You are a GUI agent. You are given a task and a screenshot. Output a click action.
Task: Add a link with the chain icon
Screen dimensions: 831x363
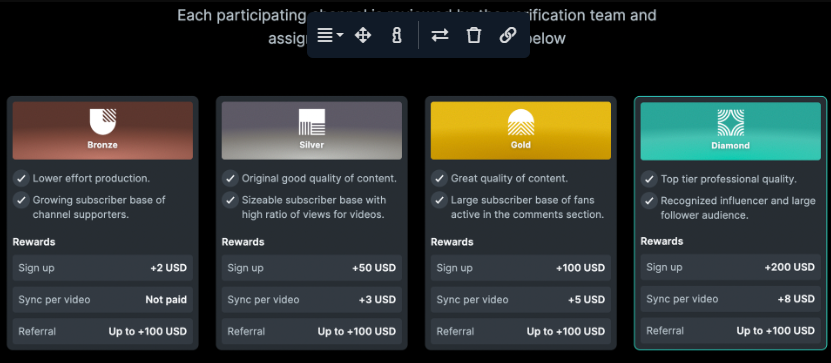tap(508, 36)
